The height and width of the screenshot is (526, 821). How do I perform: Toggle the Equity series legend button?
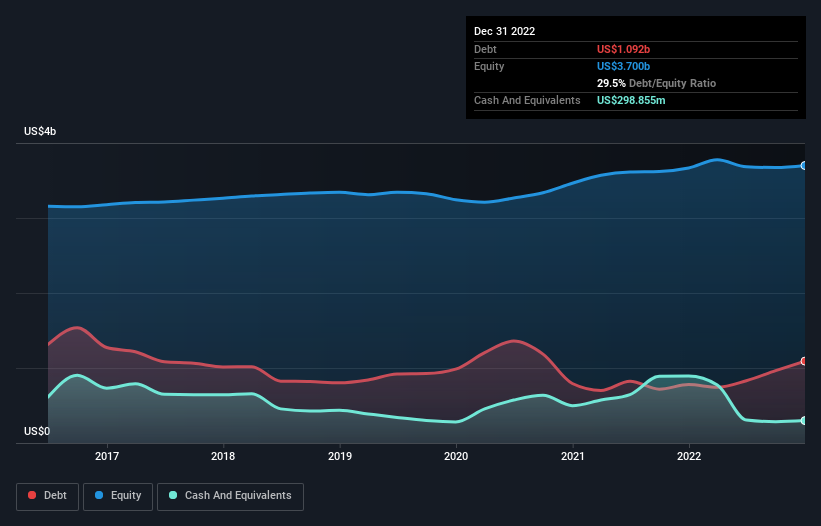pos(118,496)
